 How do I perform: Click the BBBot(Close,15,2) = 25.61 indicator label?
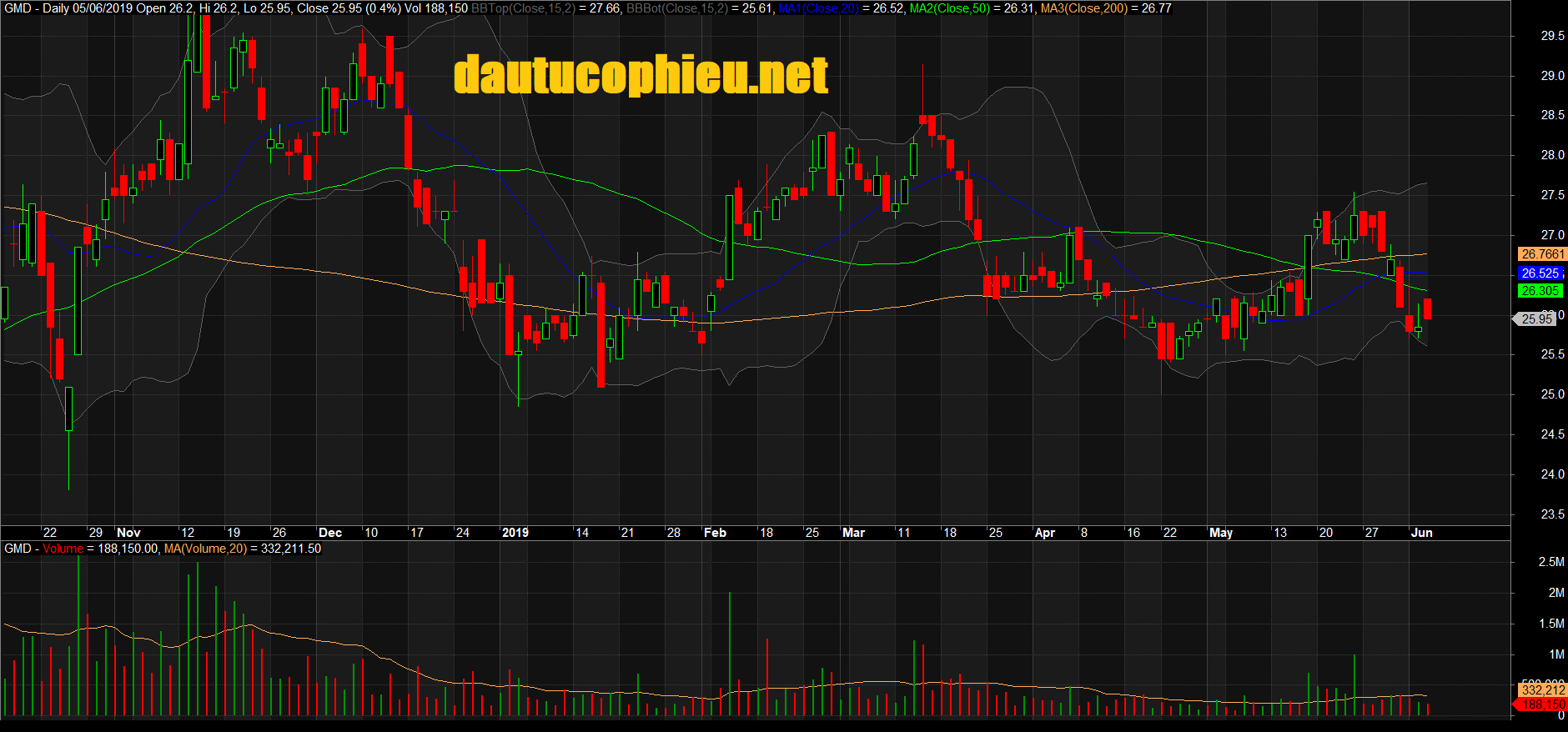(699, 8)
